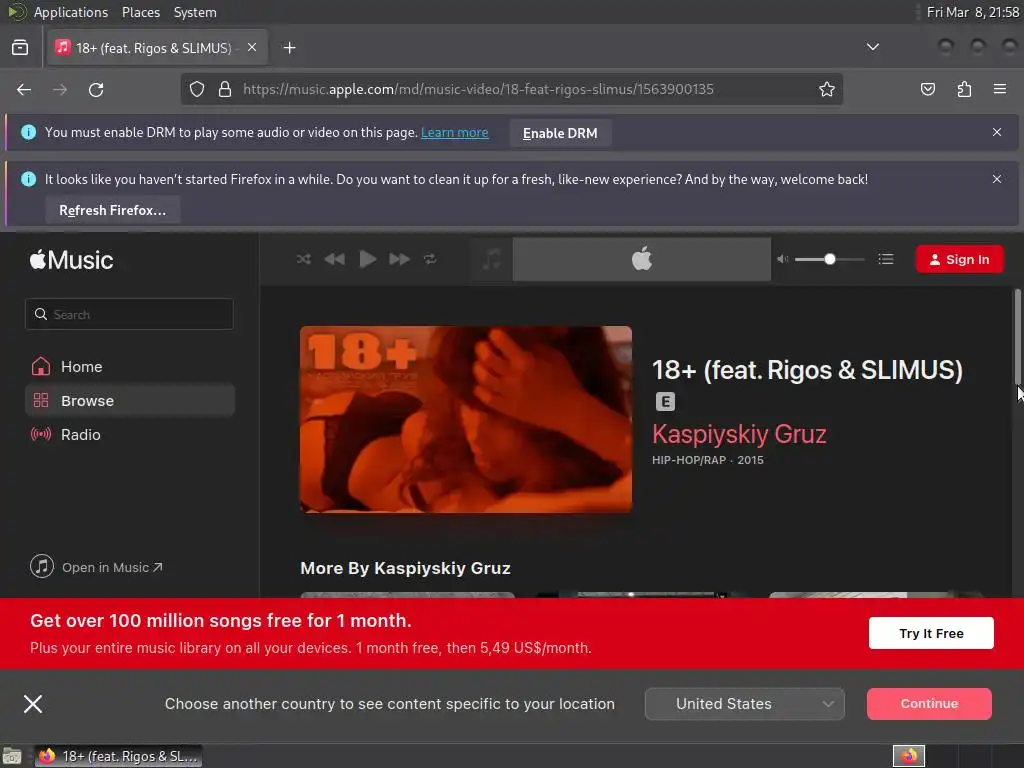Click the clock Fri Mar 8, 21:58
1024x768 pixels.
[972, 12]
